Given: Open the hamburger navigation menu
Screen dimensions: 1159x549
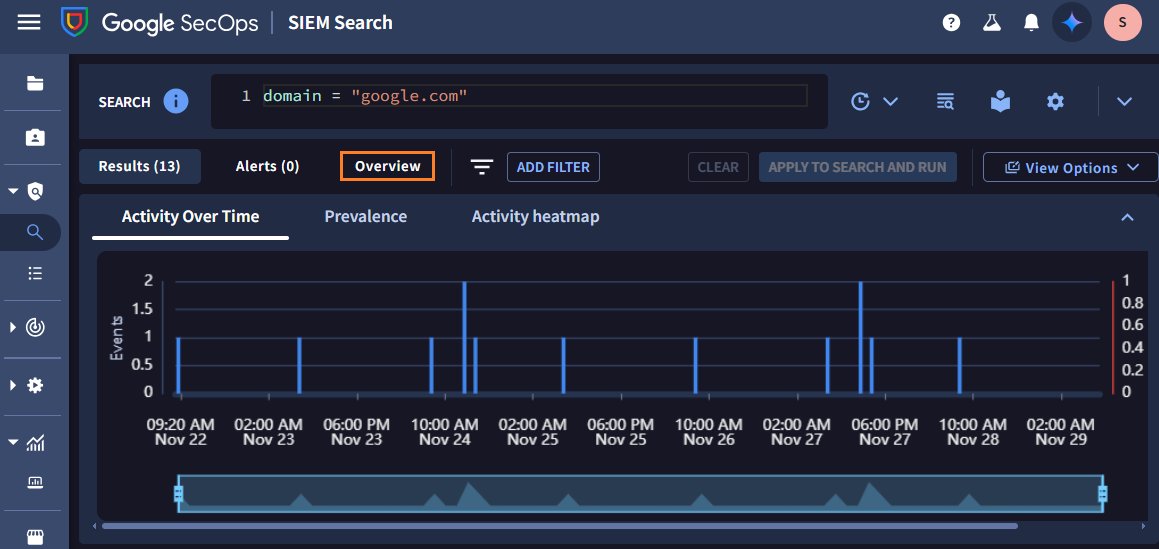Looking at the screenshot, I should [29, 22].
